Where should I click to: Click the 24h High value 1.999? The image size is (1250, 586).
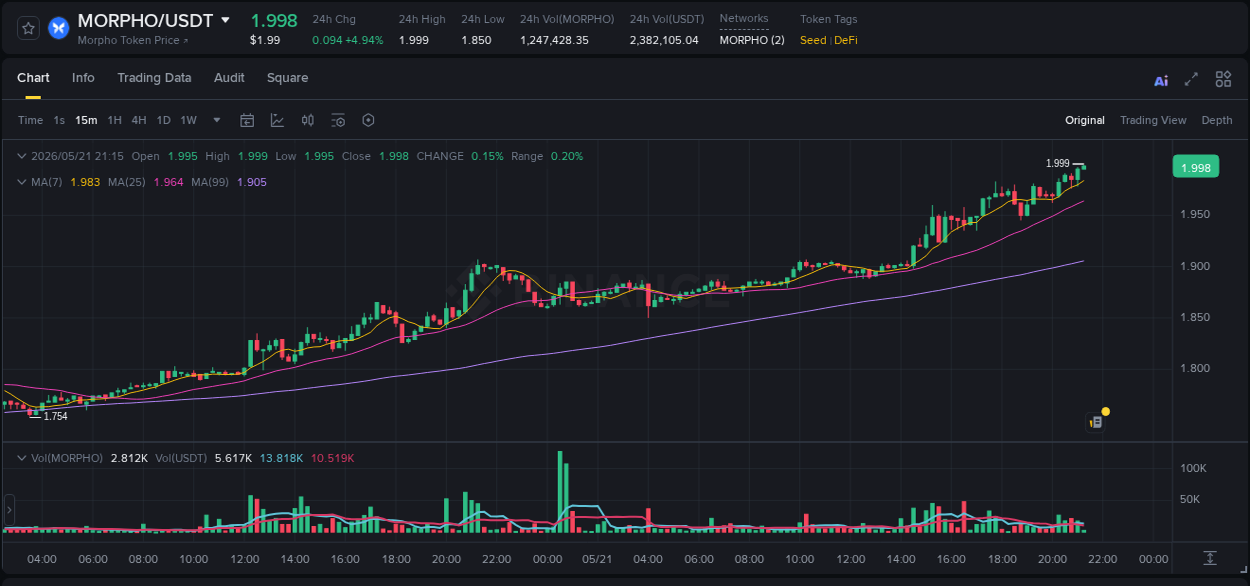(x=414, y=40)
